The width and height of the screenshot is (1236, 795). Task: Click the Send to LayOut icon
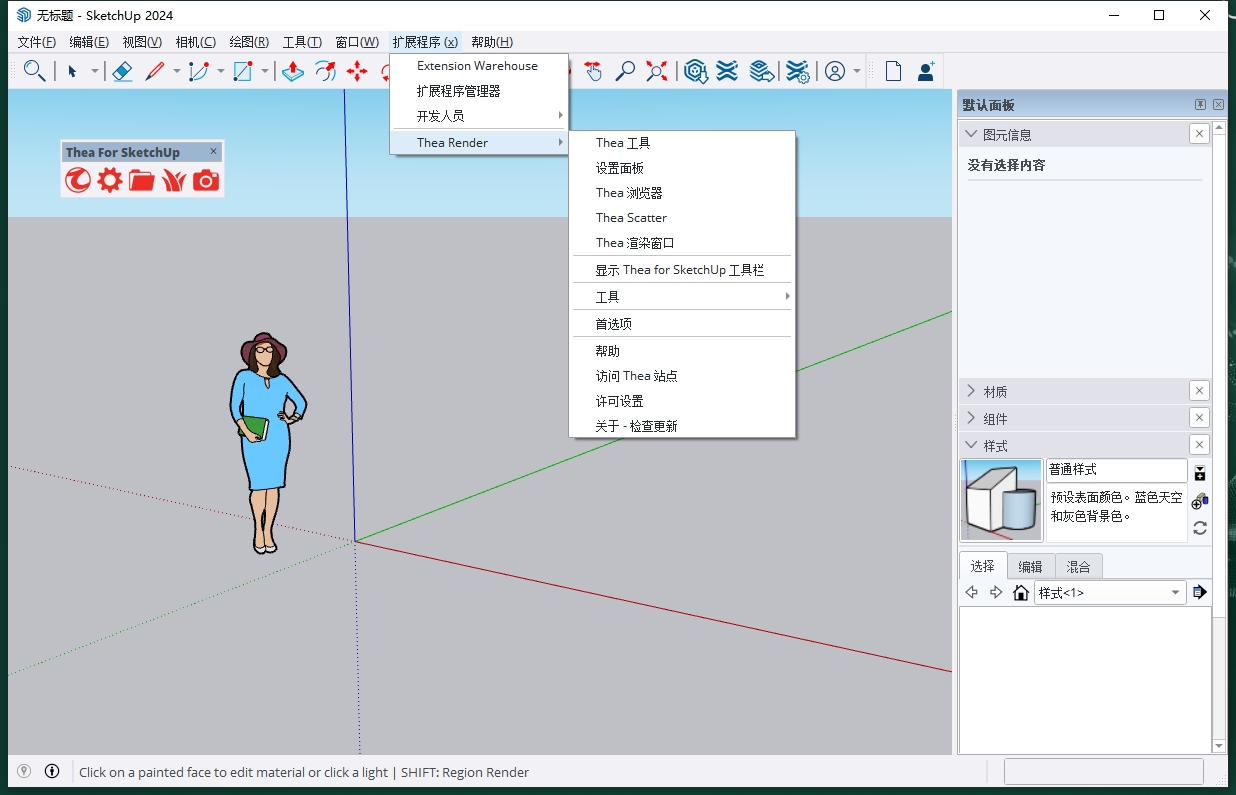(x=762, y=71)
